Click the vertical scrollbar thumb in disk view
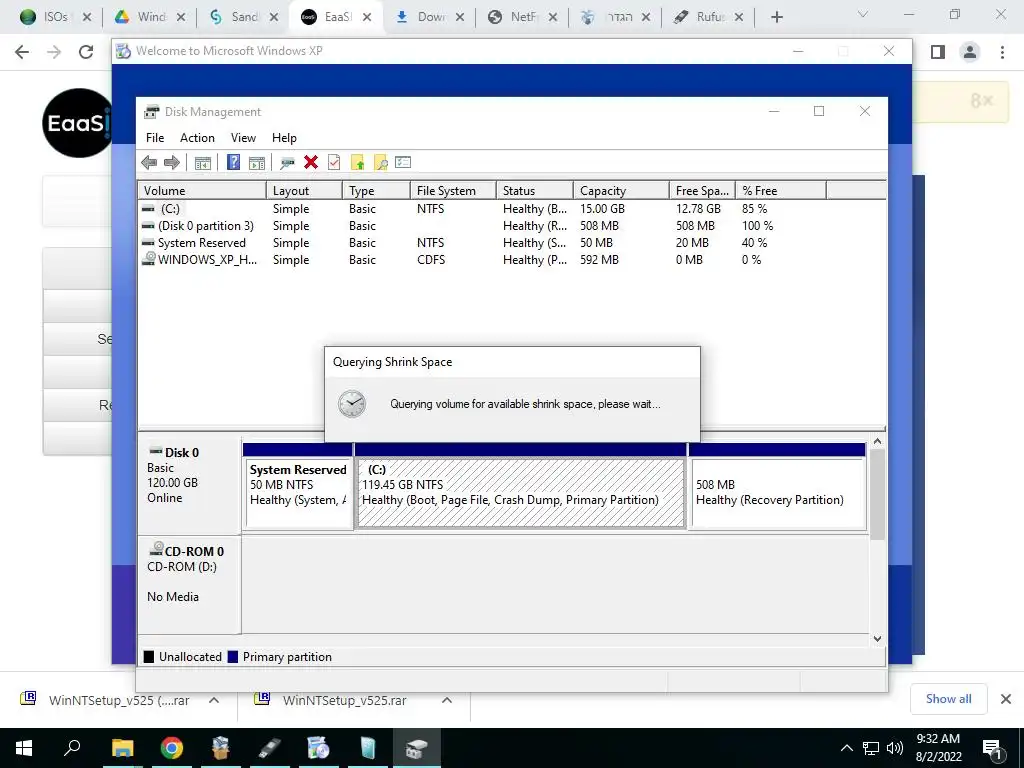This screenshot has width=1024, height=768. 878,494
